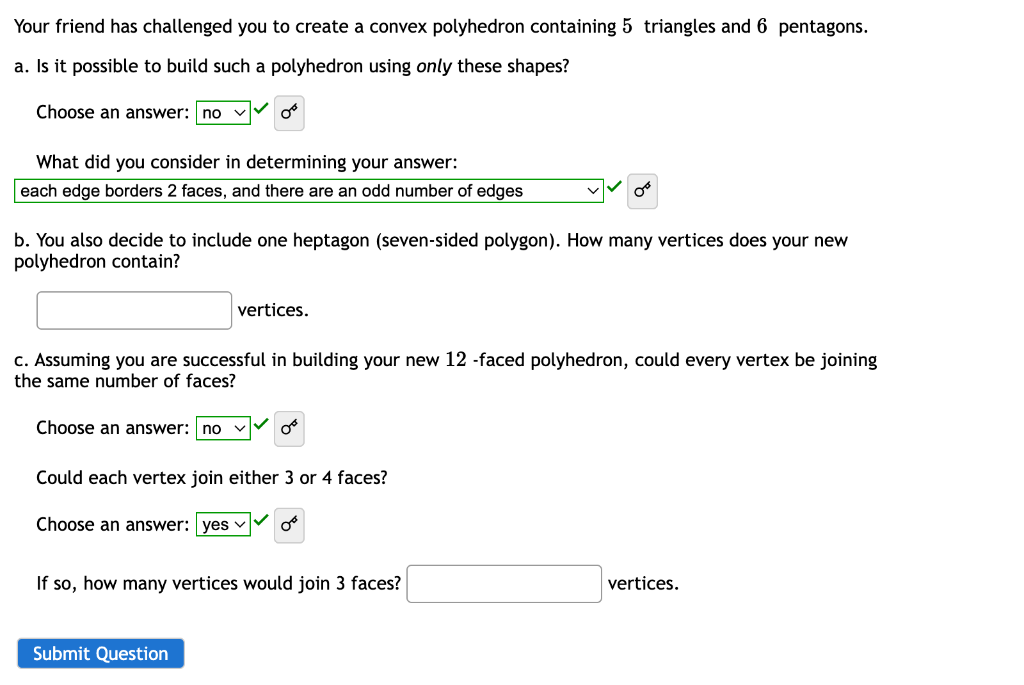Click inside the vertices input box for part b
1024x685 pixels.
point(134,310)
